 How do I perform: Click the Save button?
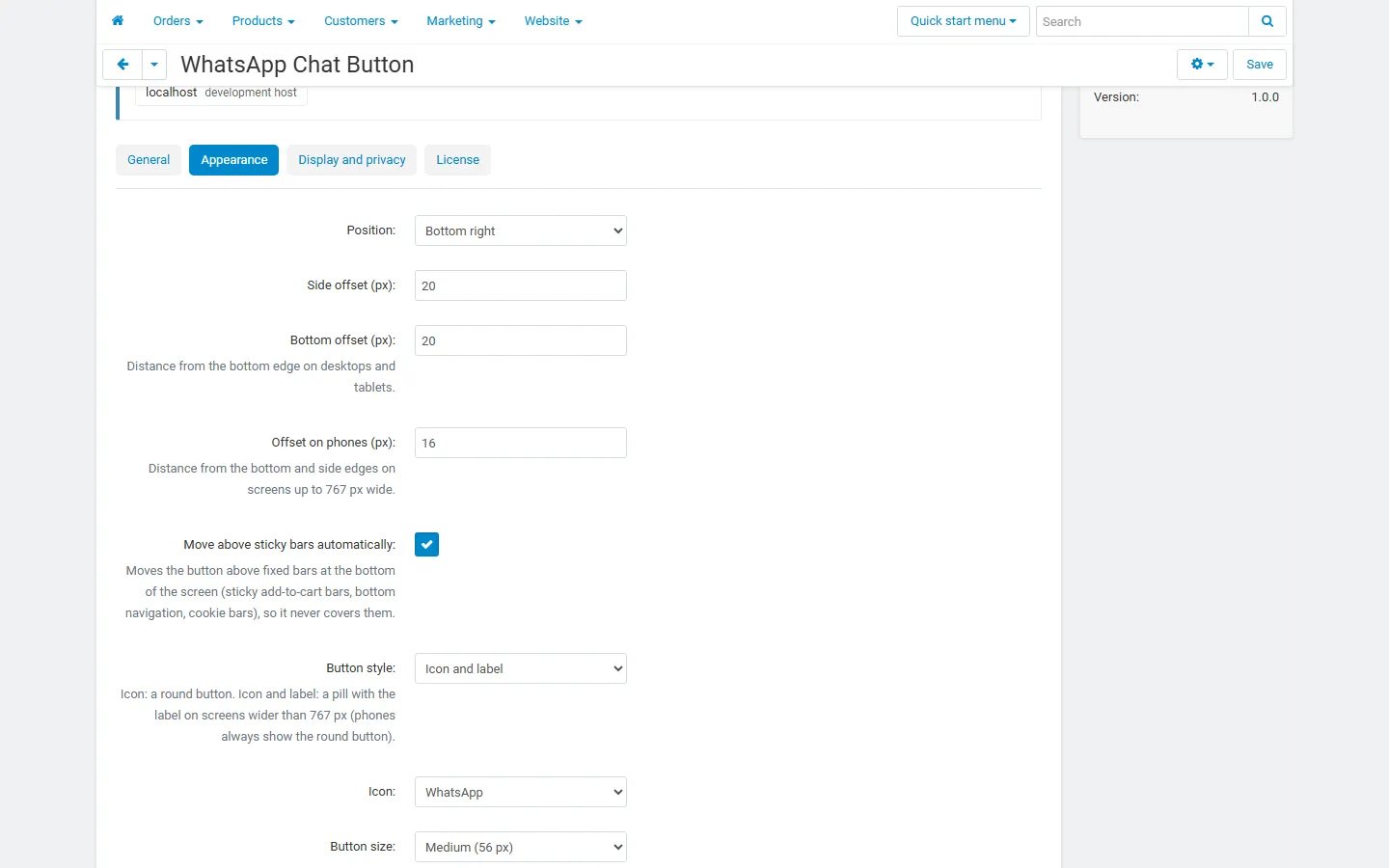pyautogui.click(x=1260, y=65)
